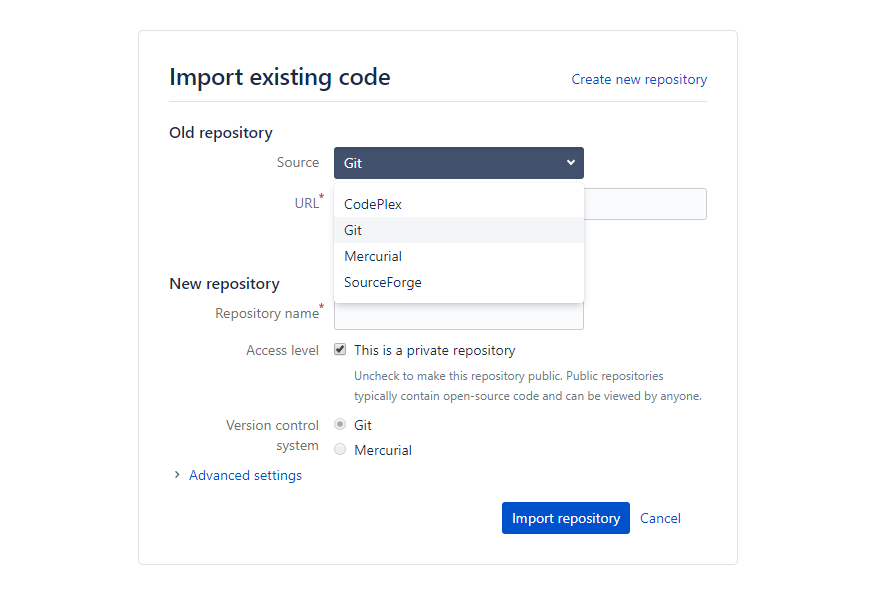Select CodePlex as the old repository source

point(372,204)
